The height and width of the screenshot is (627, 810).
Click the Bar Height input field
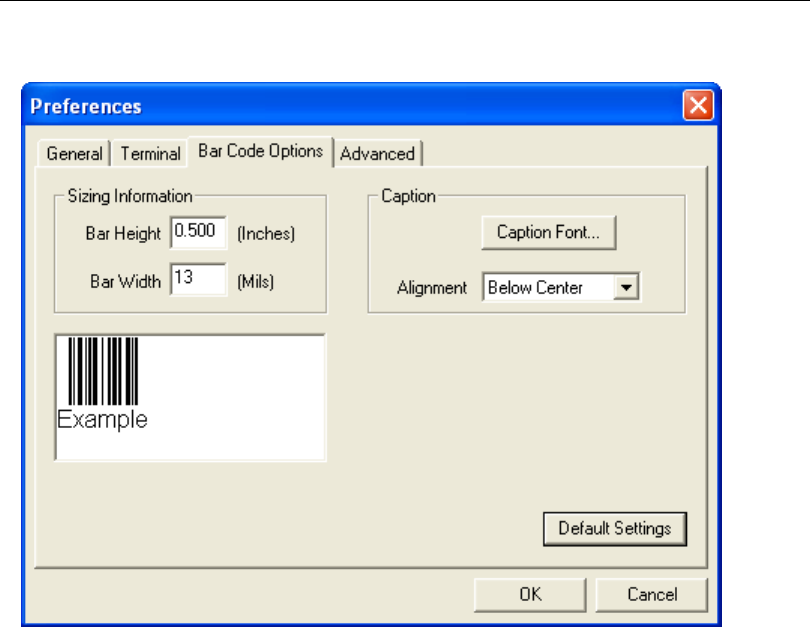[198, 232]
